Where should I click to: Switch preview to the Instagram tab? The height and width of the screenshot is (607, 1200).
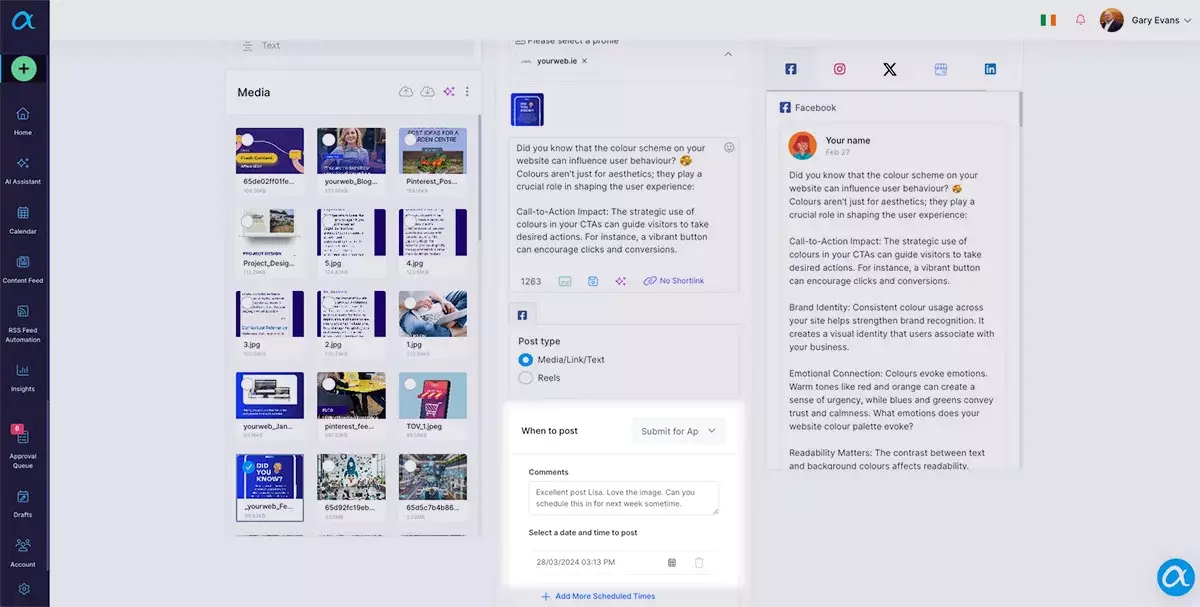(840, 69)
